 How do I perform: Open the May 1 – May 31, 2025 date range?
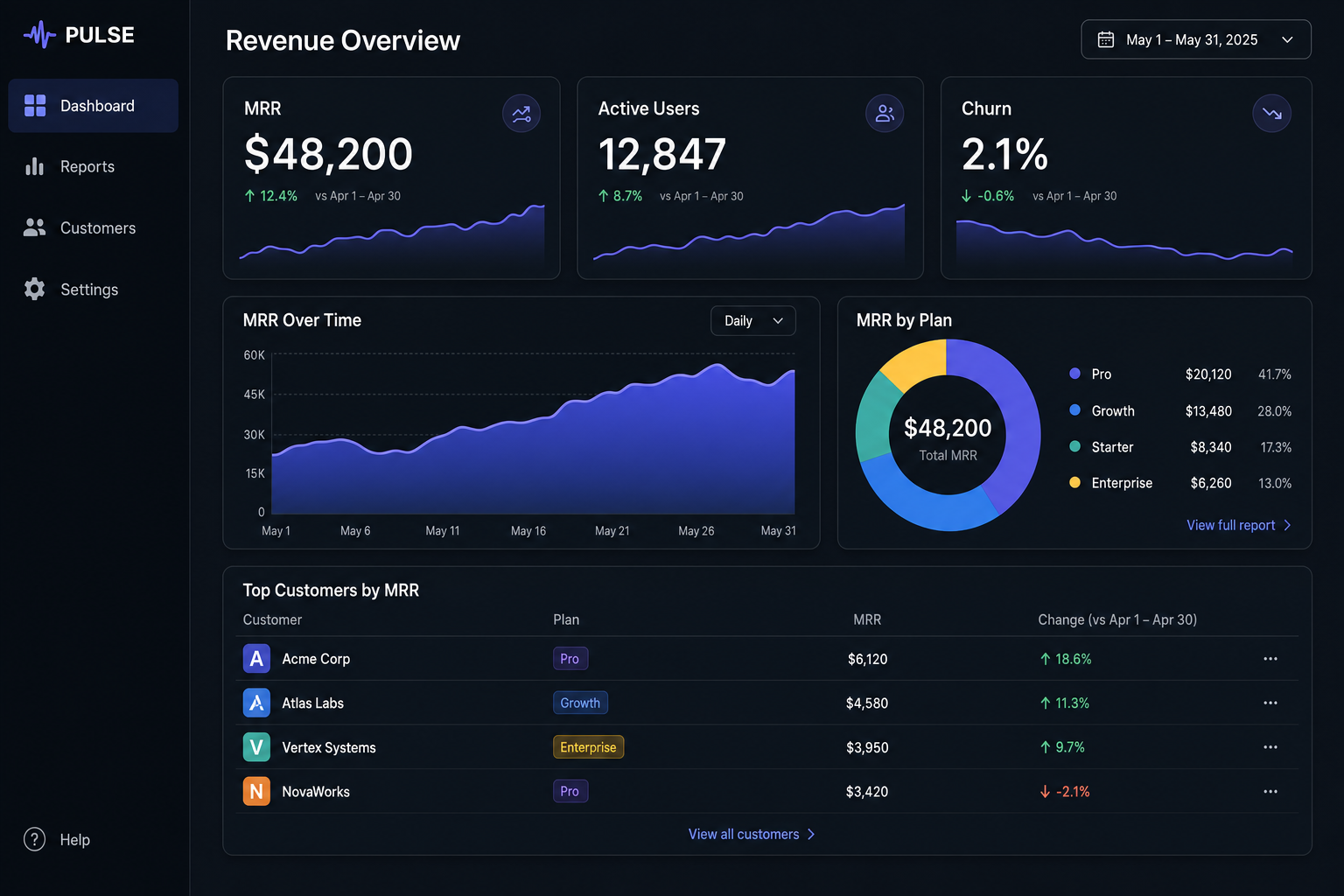pos(1196,39)
